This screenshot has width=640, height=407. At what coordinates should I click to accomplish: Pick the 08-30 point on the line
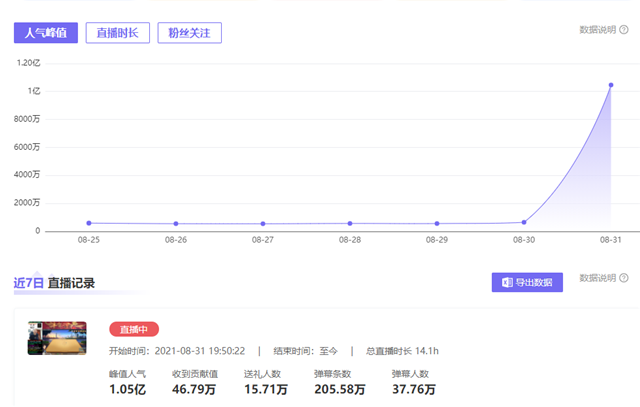click(524, 222)
